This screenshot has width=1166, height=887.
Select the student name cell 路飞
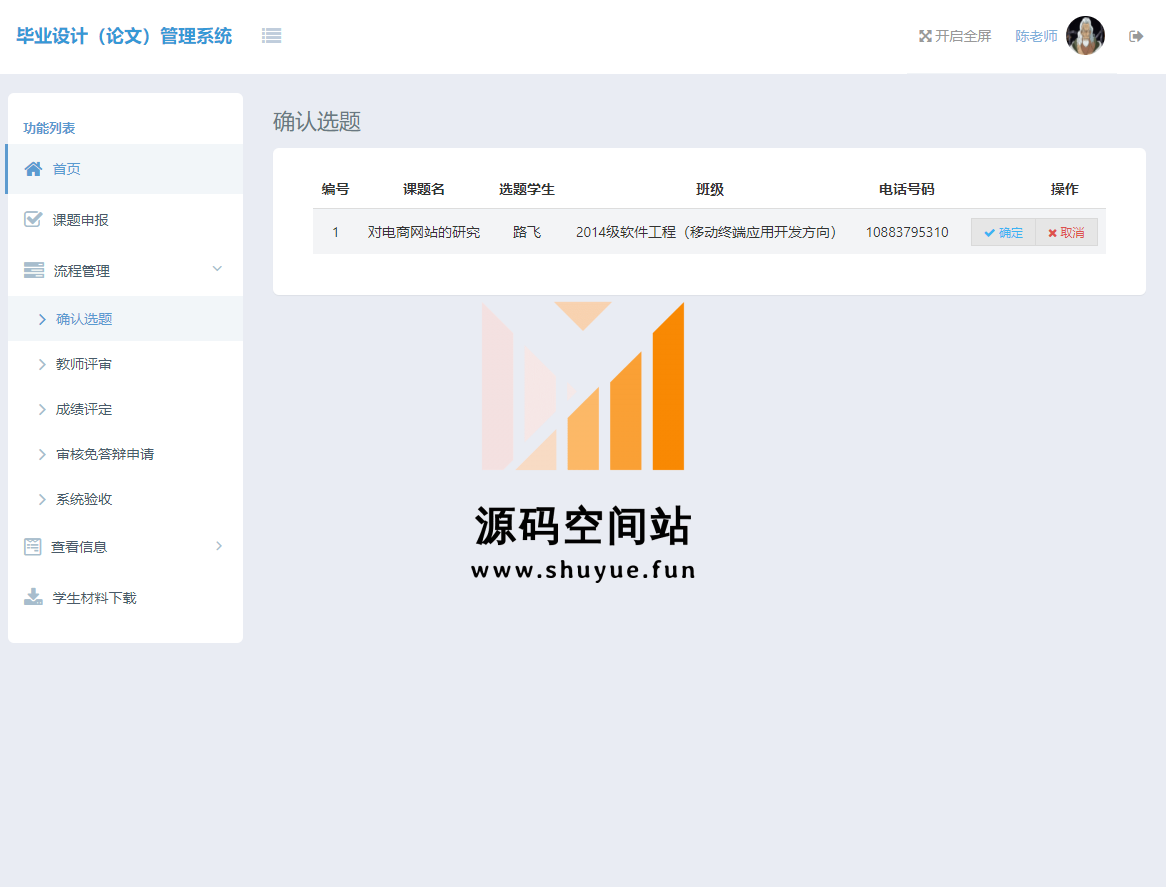(x=526, y=233)
